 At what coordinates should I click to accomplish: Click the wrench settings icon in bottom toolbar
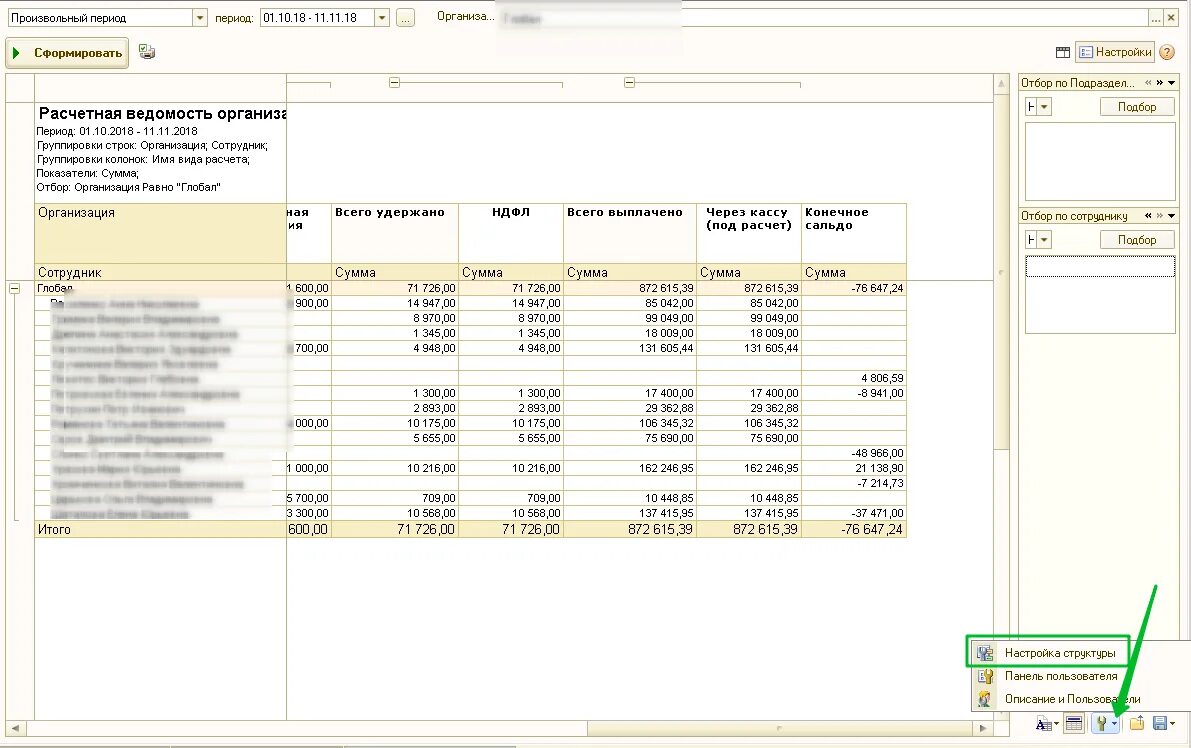(1101, 724)
